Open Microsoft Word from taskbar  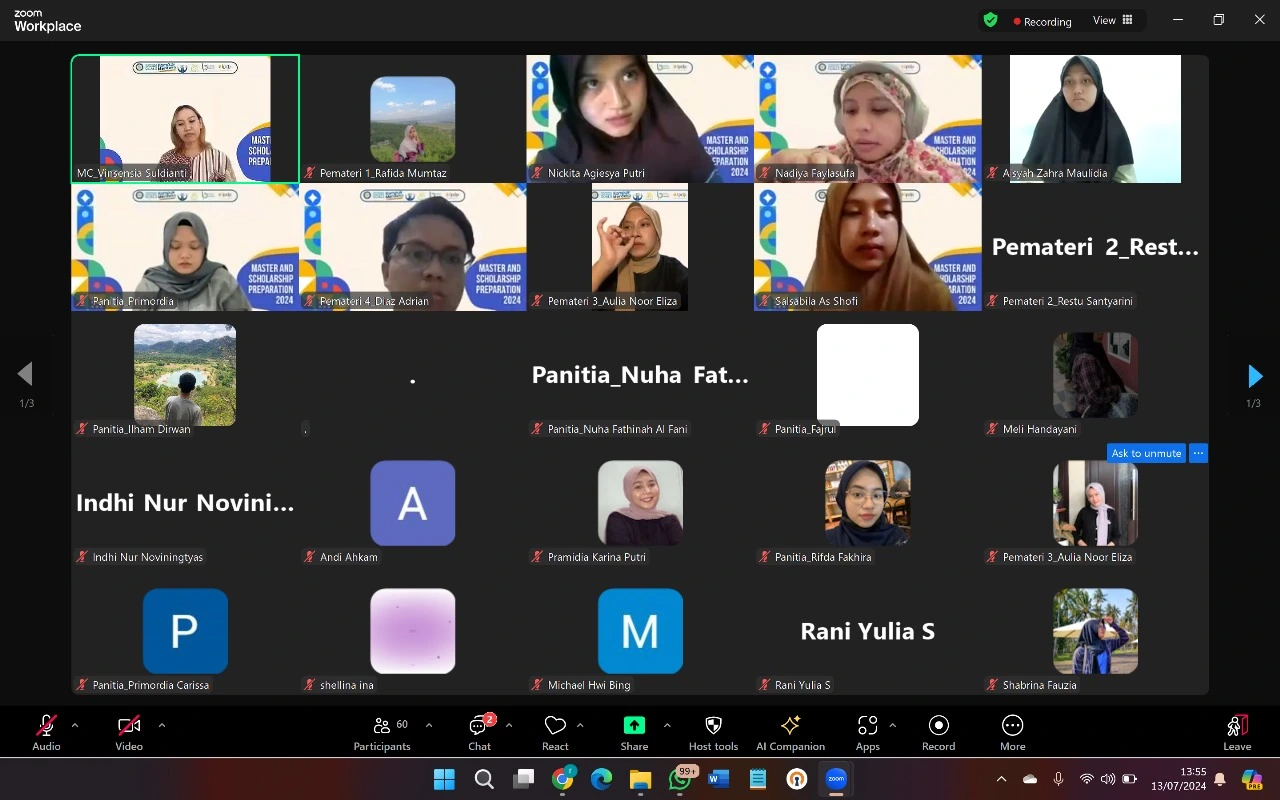tap(718, 779)
